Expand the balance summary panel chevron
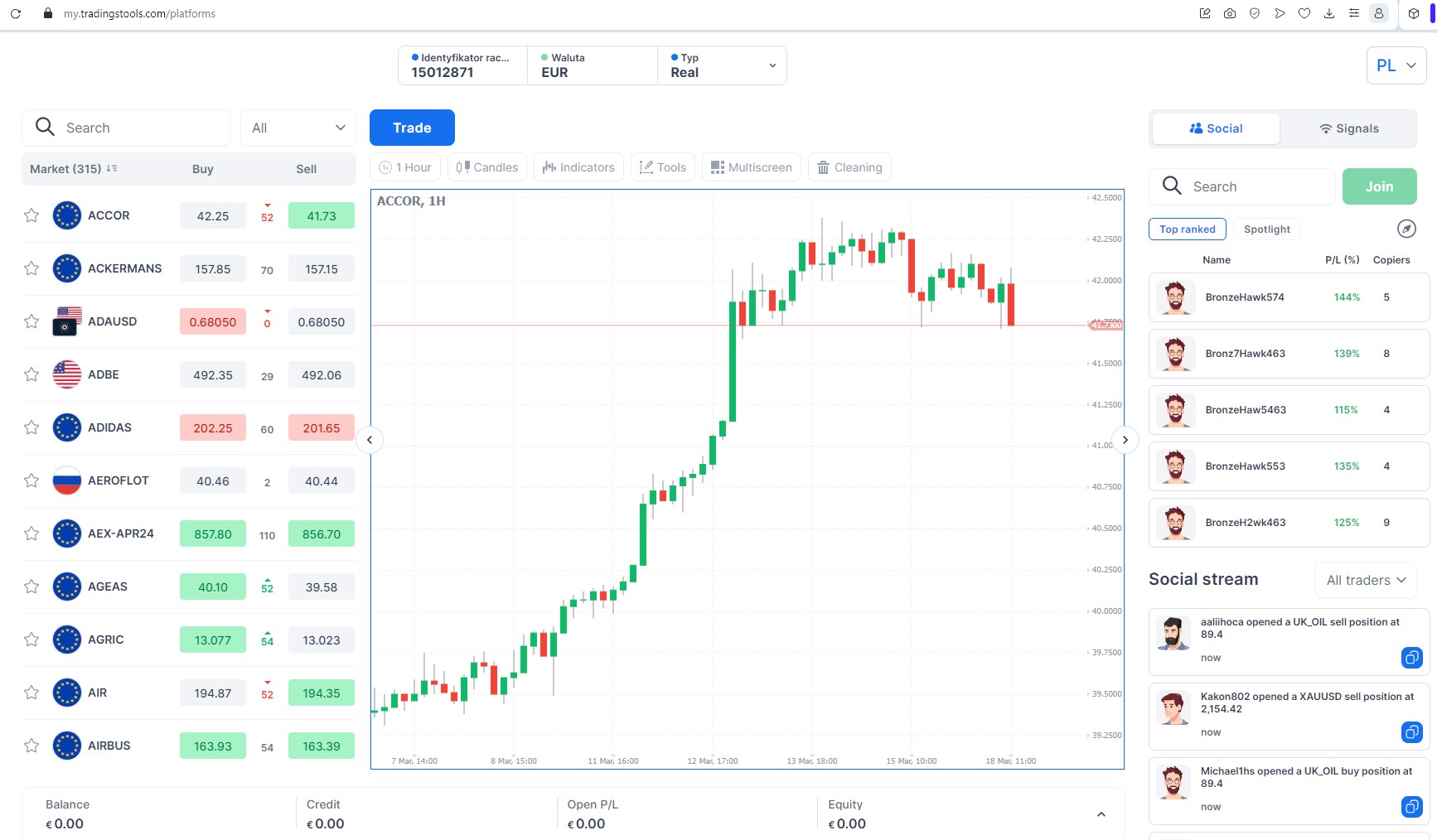1437x840 pixels. (x=1101, y=814)
